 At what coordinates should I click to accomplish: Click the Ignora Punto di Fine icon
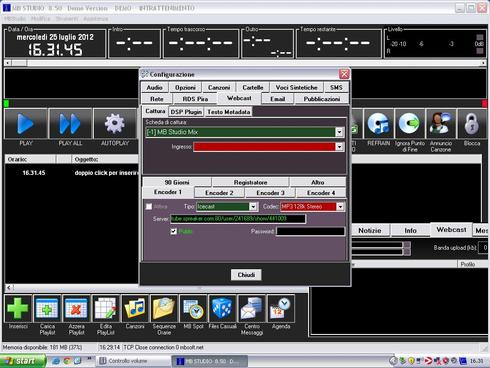point(409,124)
